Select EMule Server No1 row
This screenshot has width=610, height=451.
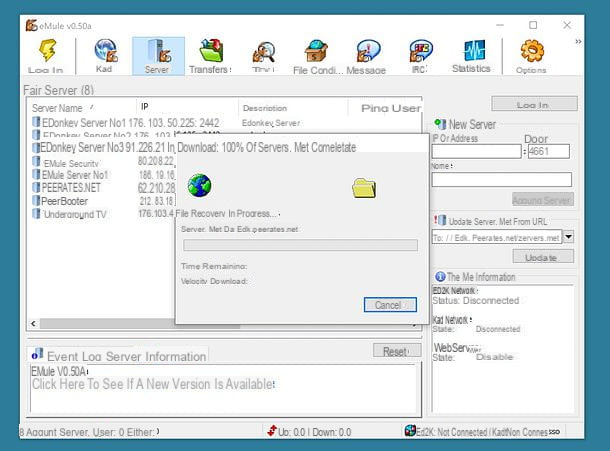(x=103, y=175)
